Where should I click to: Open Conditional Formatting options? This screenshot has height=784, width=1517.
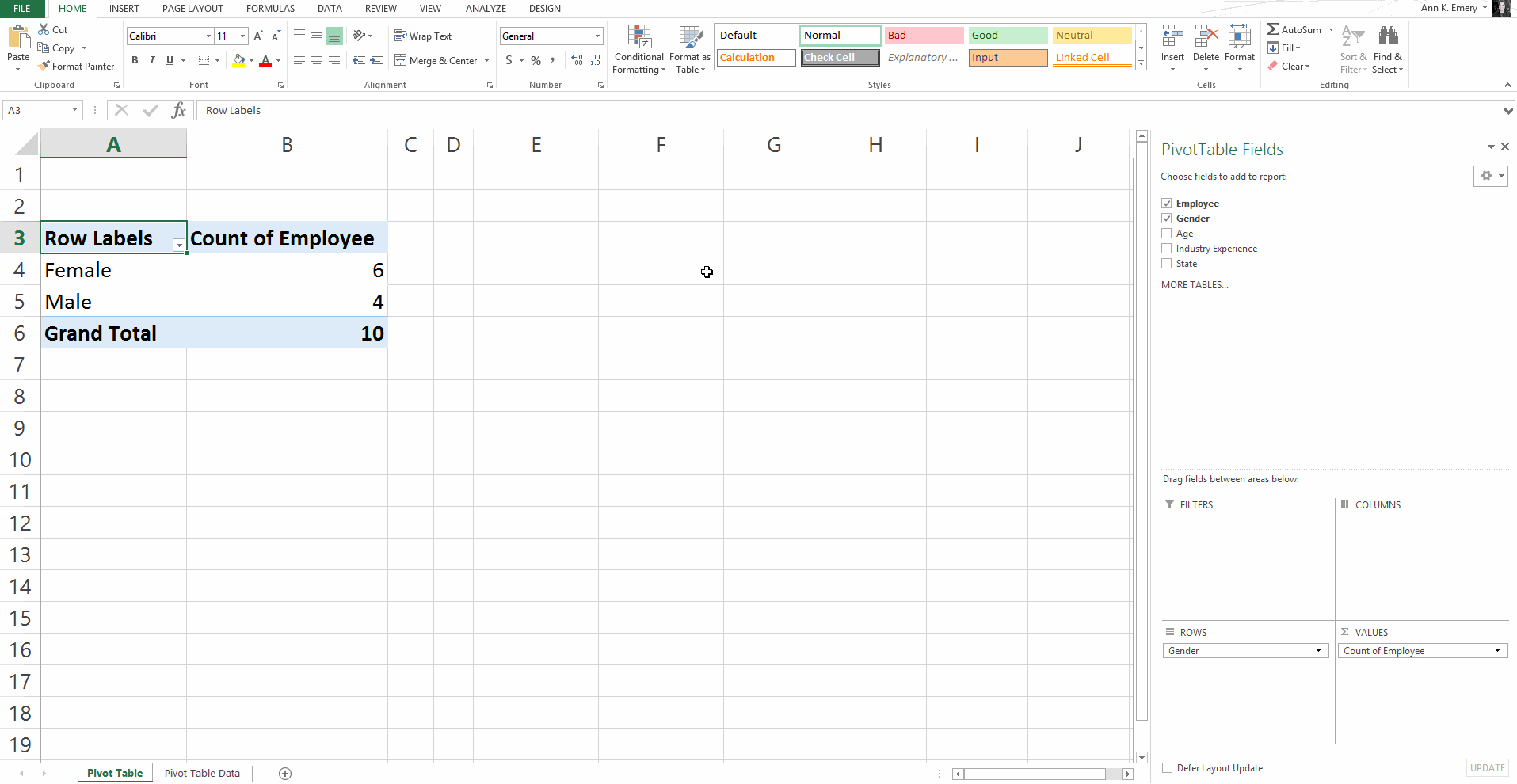(638, 49)
